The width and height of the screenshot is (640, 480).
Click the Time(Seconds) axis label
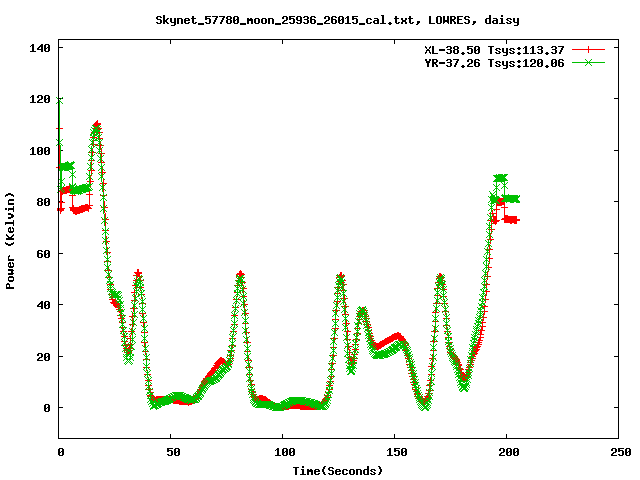(338, 471)
